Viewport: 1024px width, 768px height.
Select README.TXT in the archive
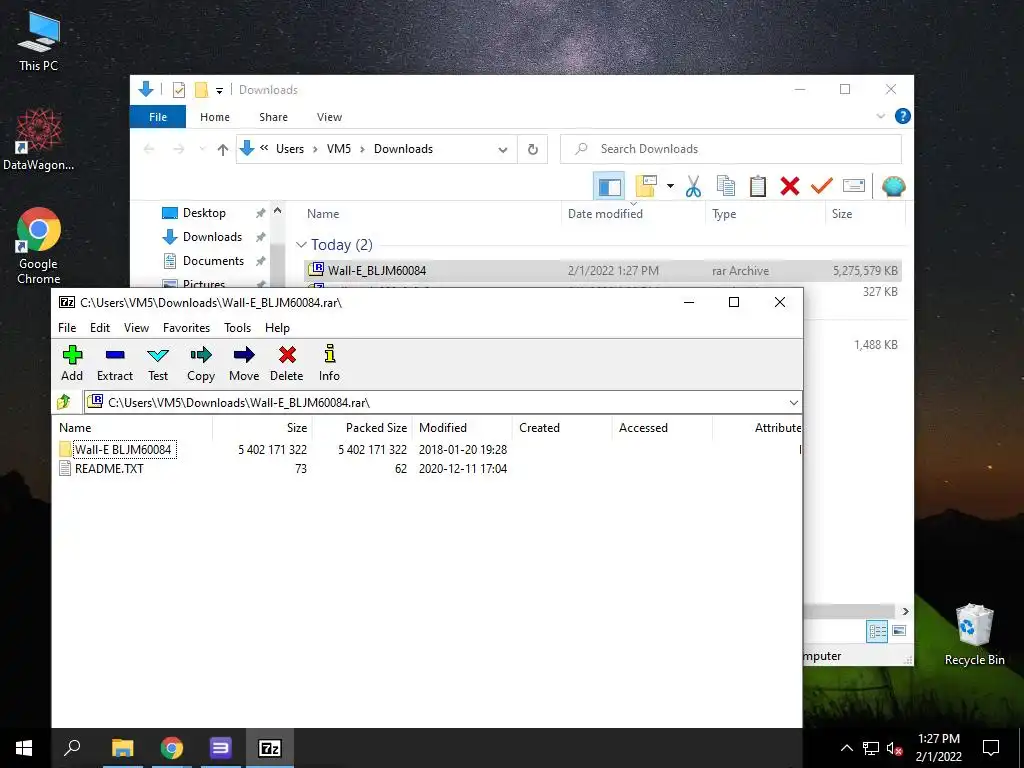[x=109, y=469]
